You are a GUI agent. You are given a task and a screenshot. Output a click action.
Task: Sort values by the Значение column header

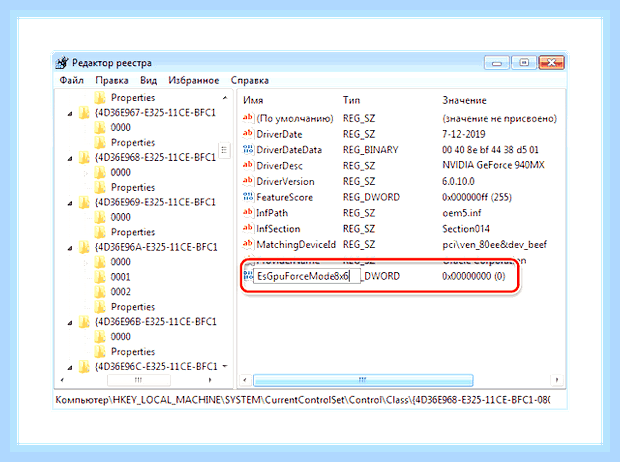464,100
